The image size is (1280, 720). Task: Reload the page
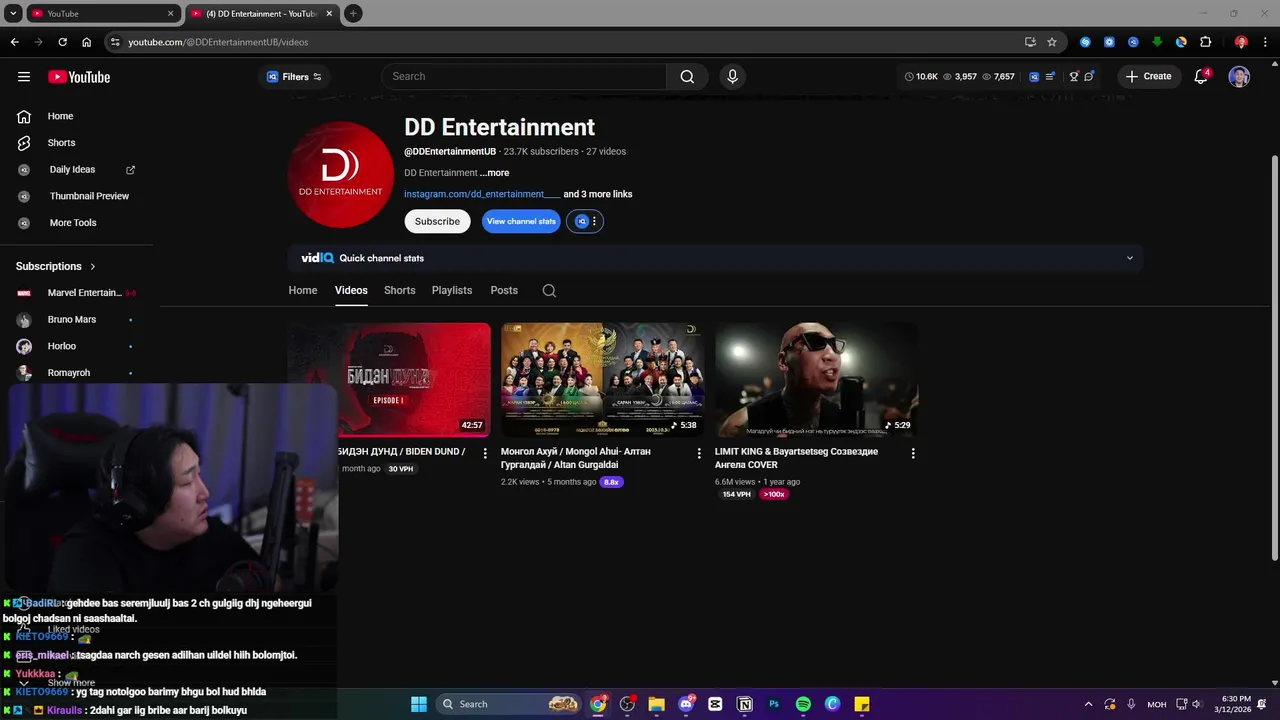point(62,42)
